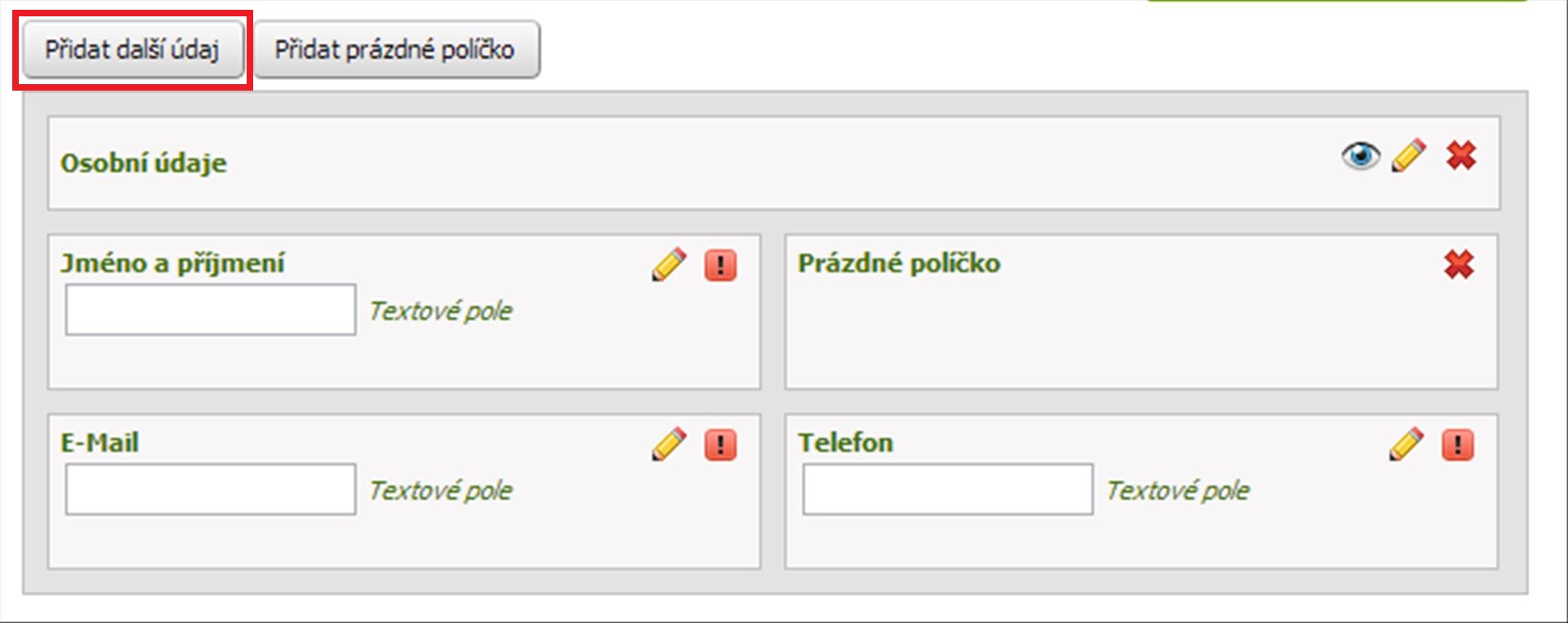This screenshot has width=1568, height=623.
Task: Toggle visibility eye icon for Osobní údaje
Action: pyautogui.click(x=1361, y=155)
